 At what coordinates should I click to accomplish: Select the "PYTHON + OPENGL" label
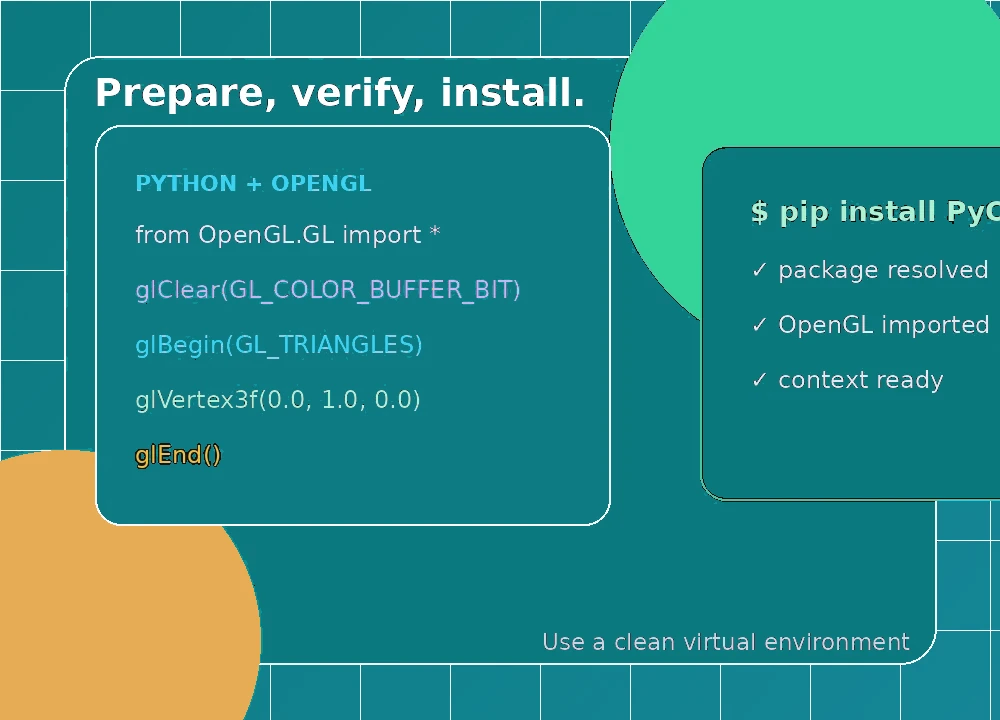pos(253,184)
